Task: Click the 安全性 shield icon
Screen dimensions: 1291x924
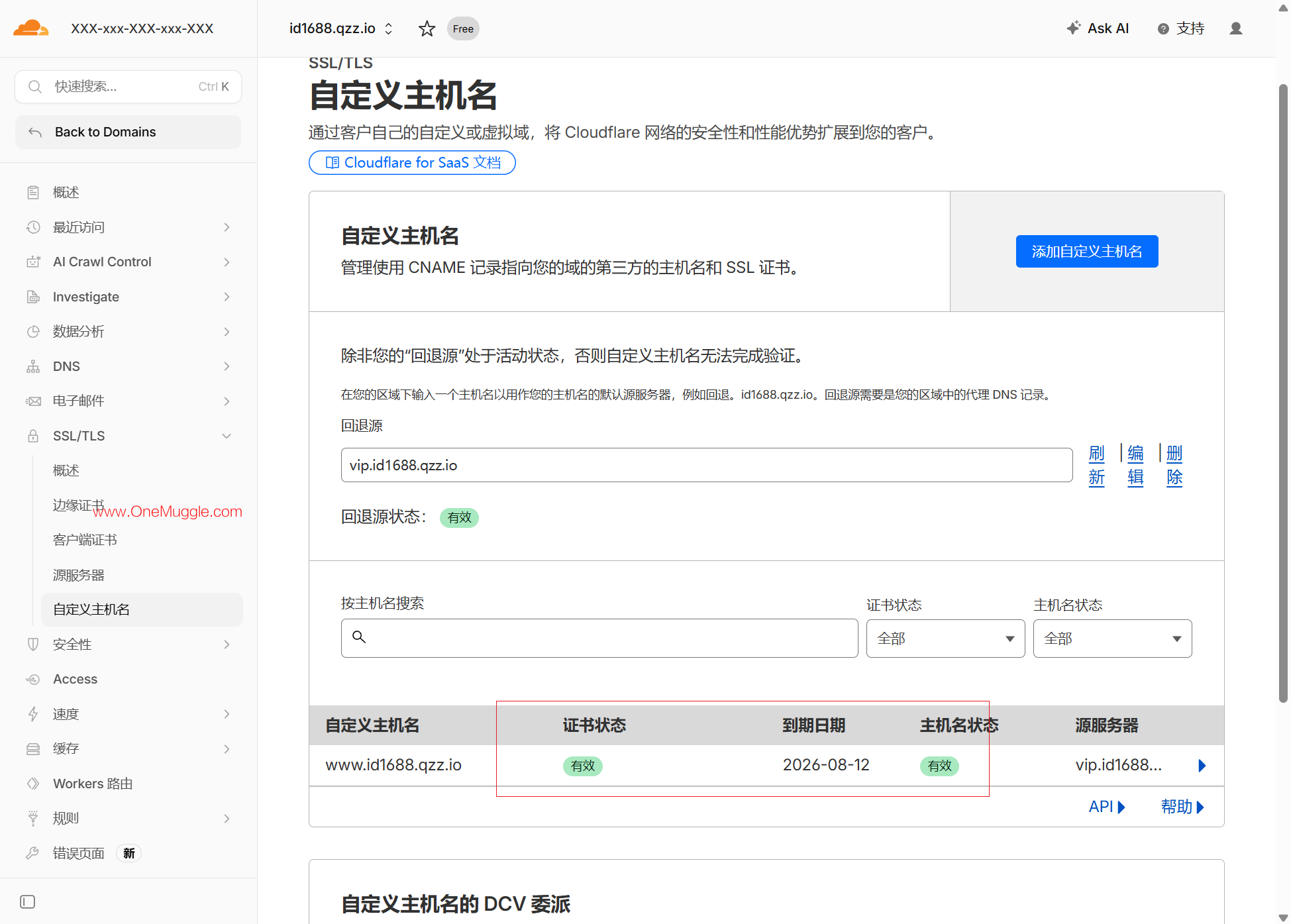Action: coord(33,644)
